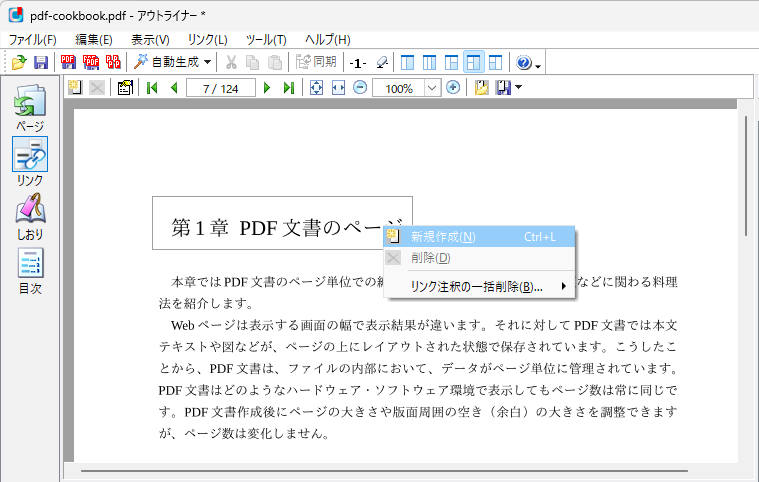Open the 表示(V) menu
This screenshot has width=759, height=482.
(150, 39)
